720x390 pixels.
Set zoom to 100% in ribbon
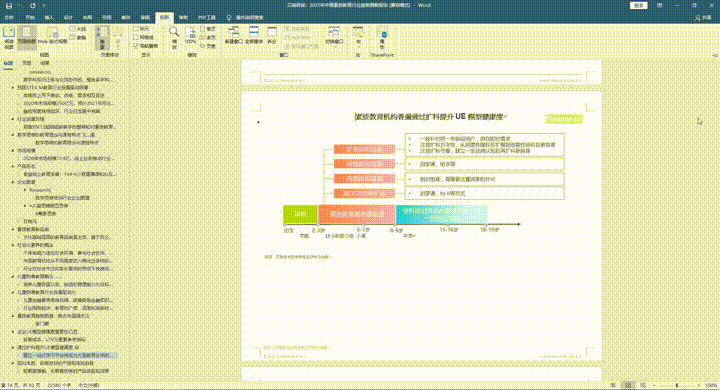click(190, 36)
